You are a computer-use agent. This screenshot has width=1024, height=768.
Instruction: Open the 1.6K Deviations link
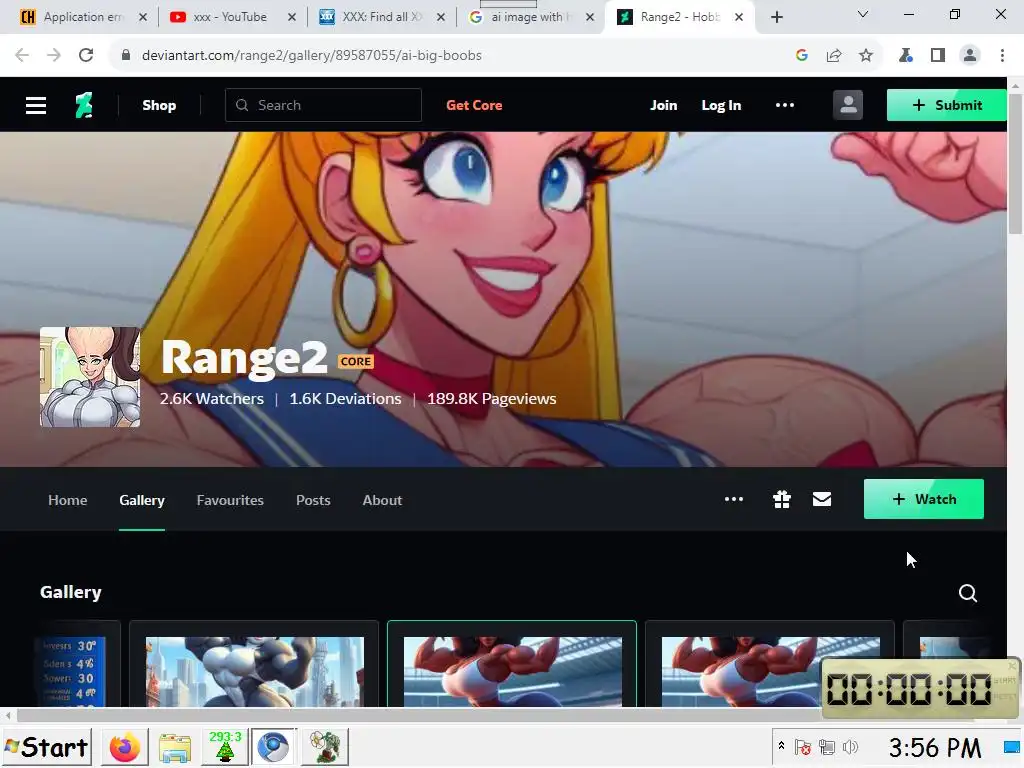[345, 398]
